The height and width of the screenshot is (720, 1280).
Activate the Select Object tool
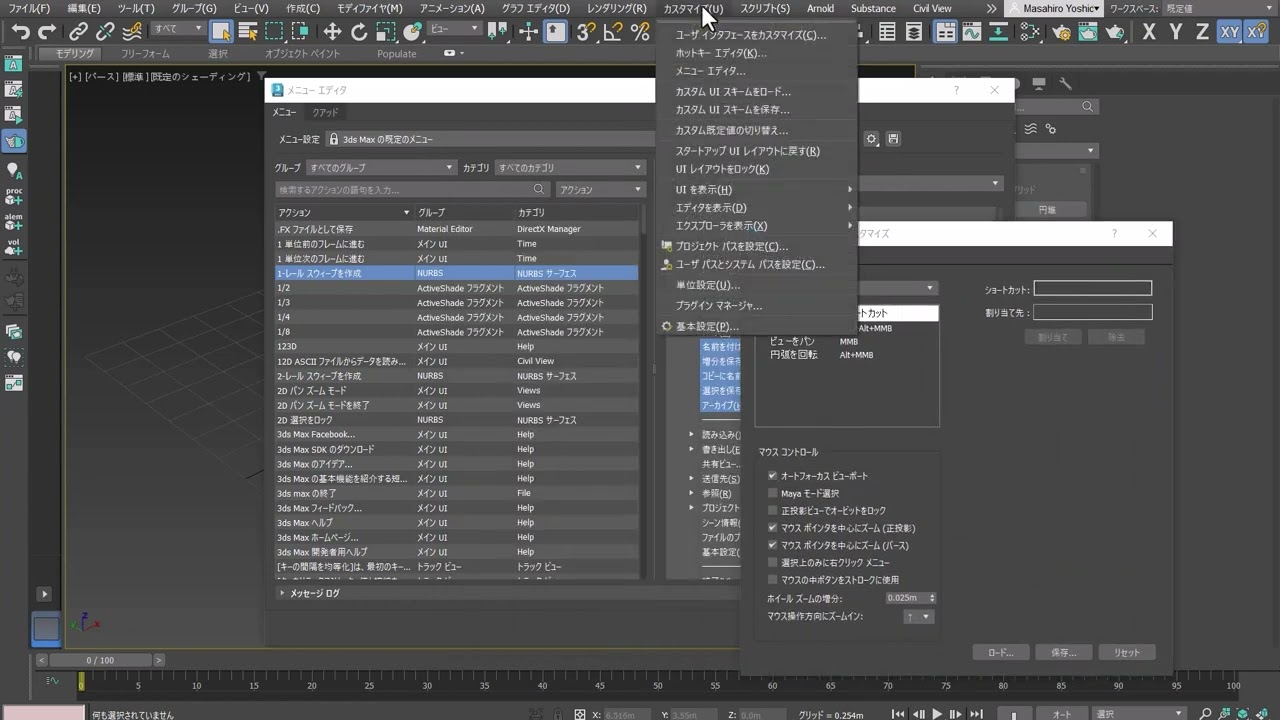pos(221,32)
